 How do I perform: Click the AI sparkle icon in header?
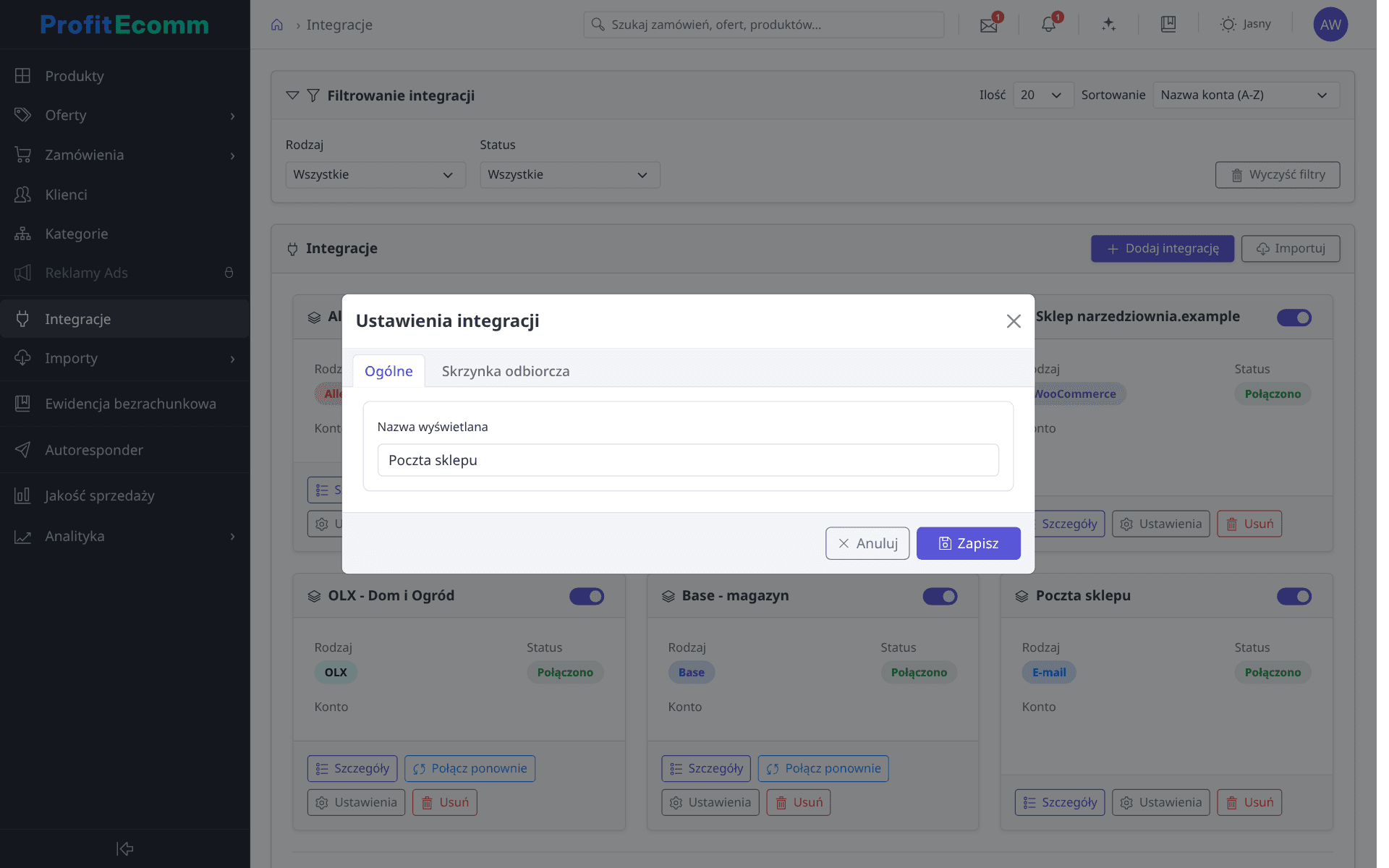click(x=1108, y=25)
